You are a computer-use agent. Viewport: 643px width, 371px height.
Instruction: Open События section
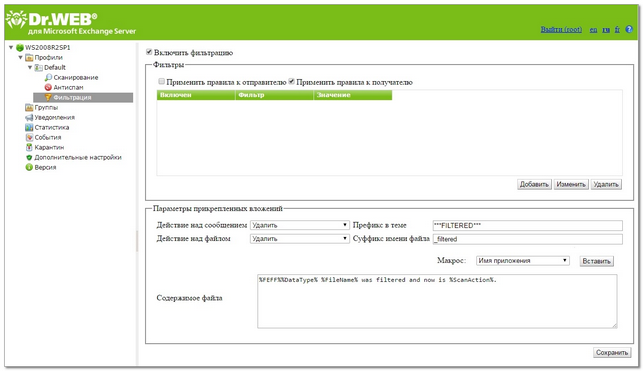point(48,137)
